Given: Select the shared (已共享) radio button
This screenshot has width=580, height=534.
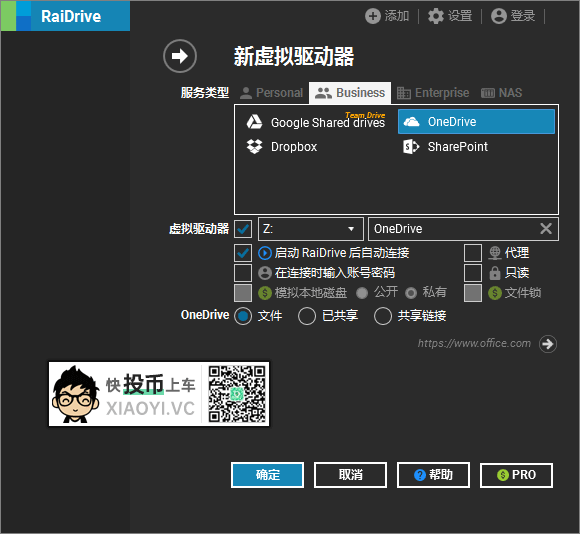Looking at the screenshot, I should [307, 316].
